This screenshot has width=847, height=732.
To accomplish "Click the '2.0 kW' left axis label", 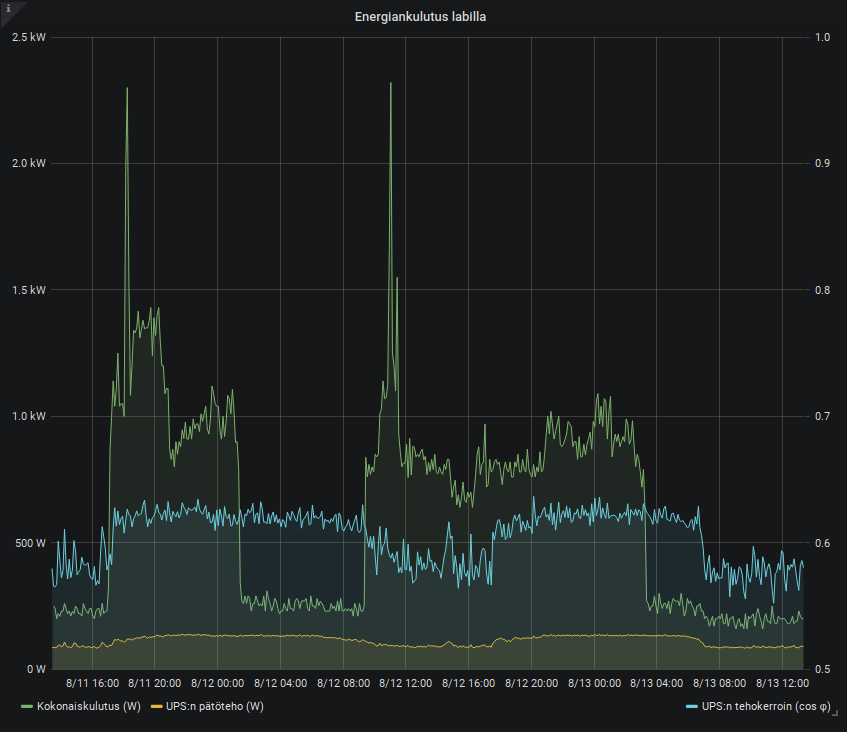I will pyautogui.click(x=29, y=163).
